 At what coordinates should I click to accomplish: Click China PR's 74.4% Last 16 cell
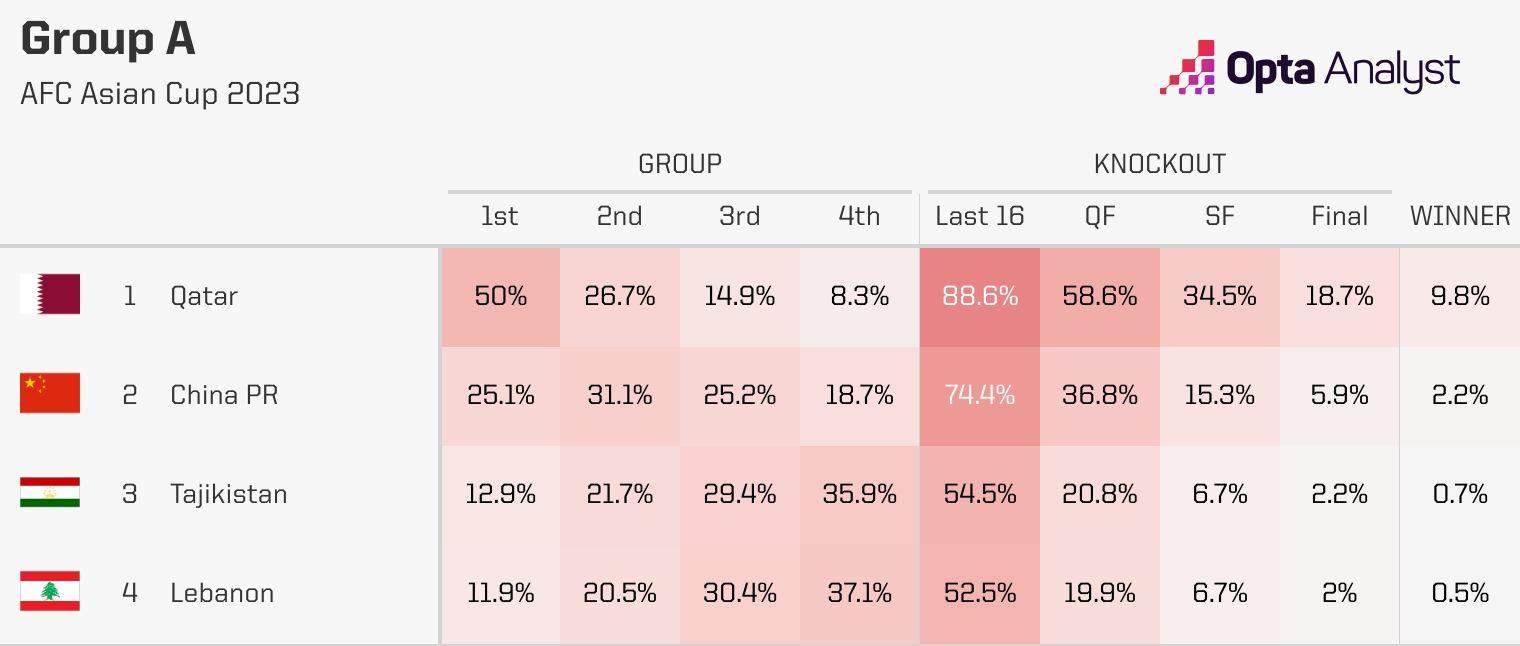[x=980, y=395]
